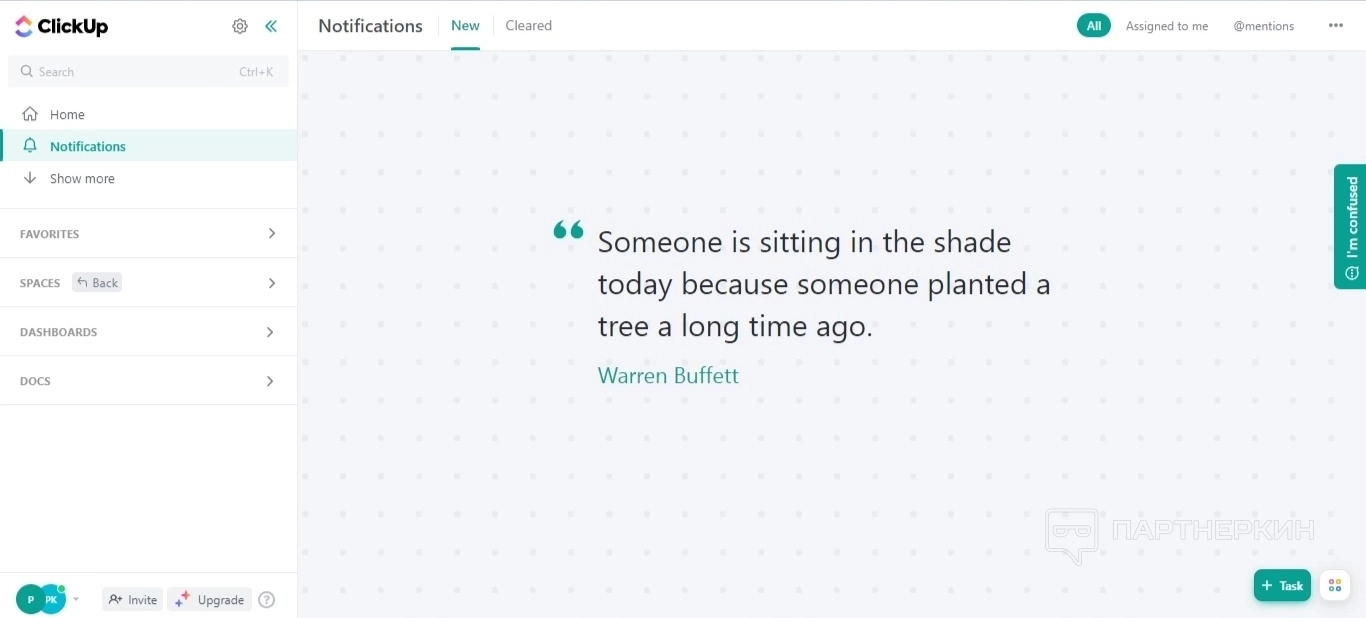Open the sidebar settings gear
The image size is (1366, 618).
coord(240,27)
